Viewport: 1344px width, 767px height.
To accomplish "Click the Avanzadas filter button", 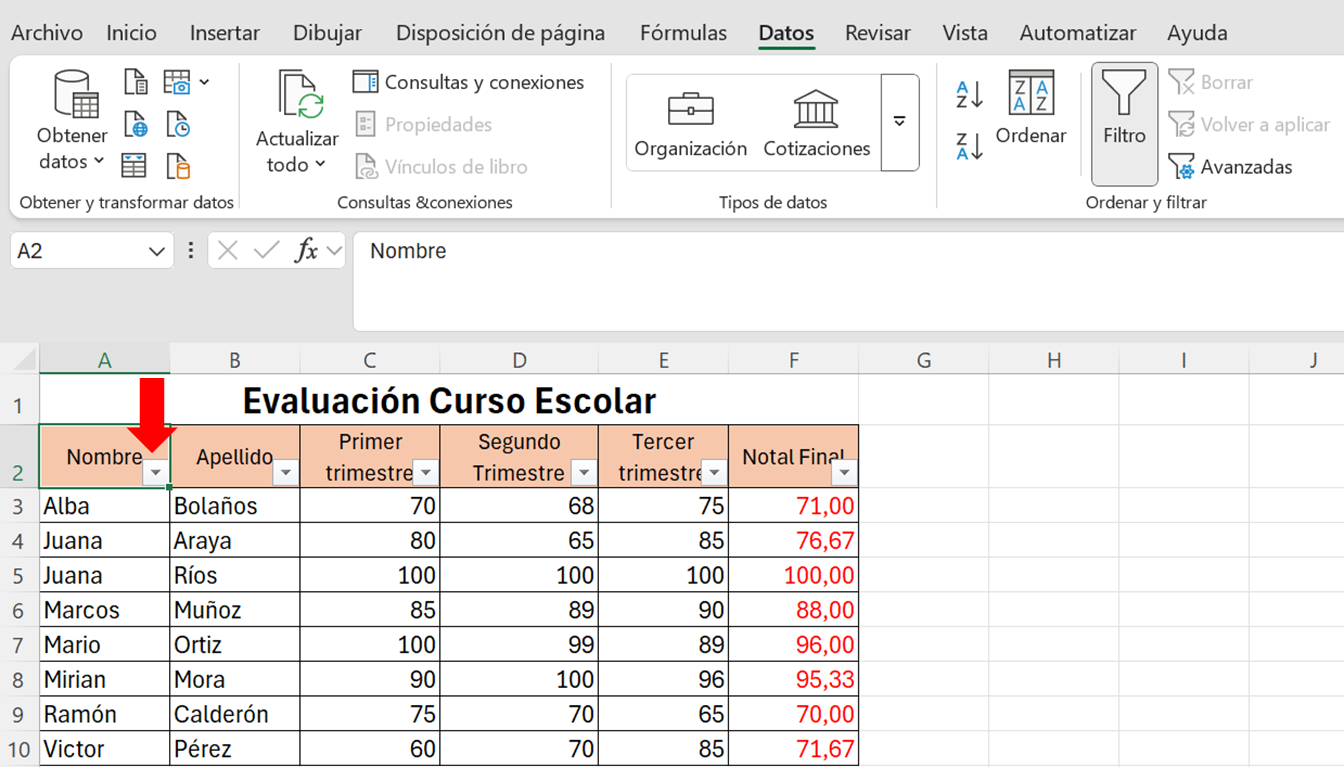I will coord(1232,167).
